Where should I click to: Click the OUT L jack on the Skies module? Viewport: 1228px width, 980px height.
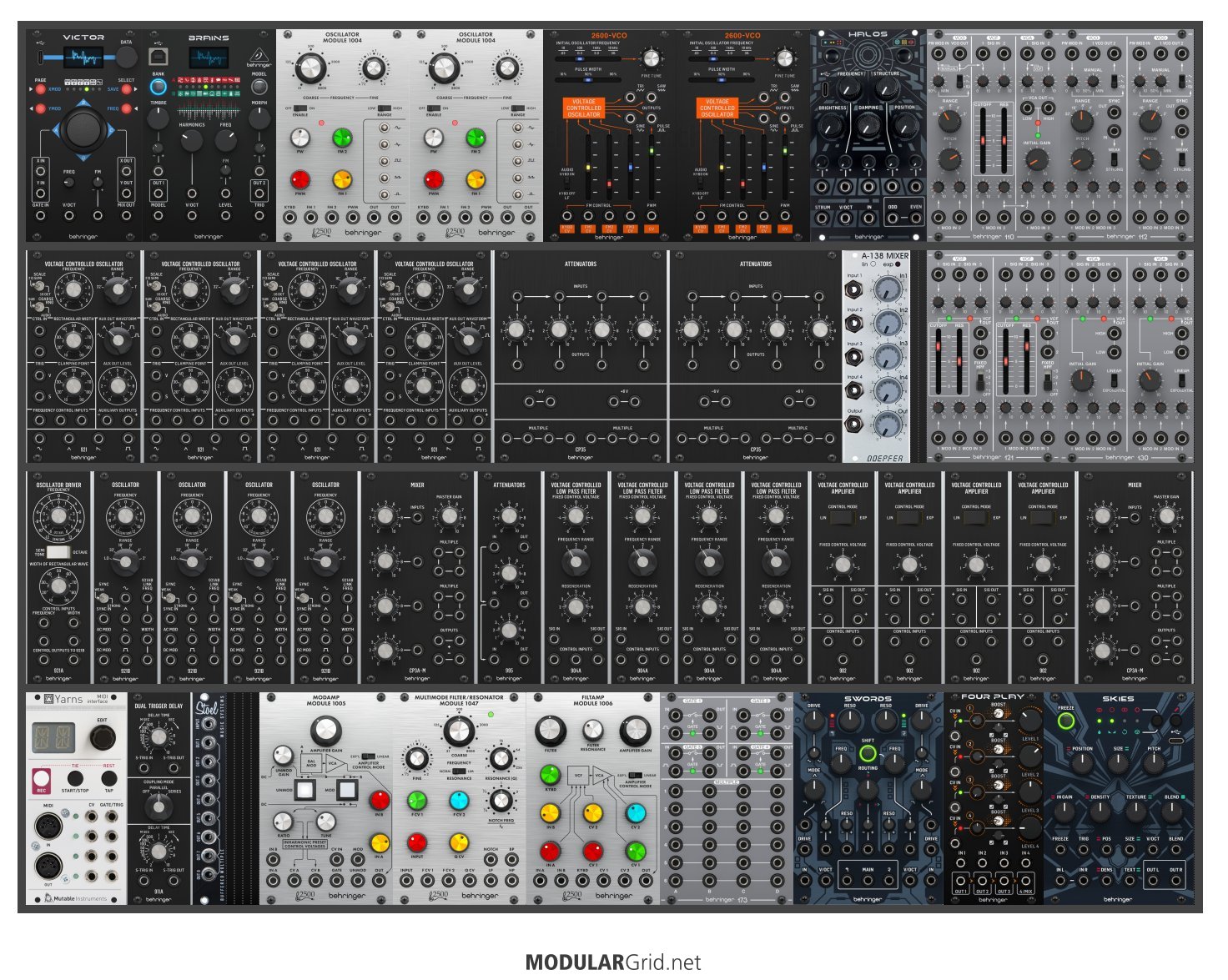[1153, 881]
